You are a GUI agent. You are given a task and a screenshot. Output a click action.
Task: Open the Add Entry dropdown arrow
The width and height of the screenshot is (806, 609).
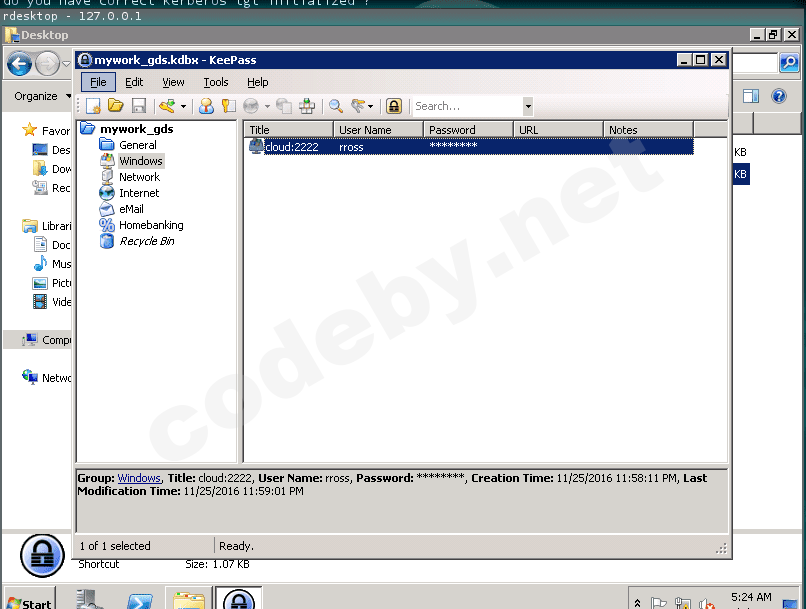click(x=183, y=106)
